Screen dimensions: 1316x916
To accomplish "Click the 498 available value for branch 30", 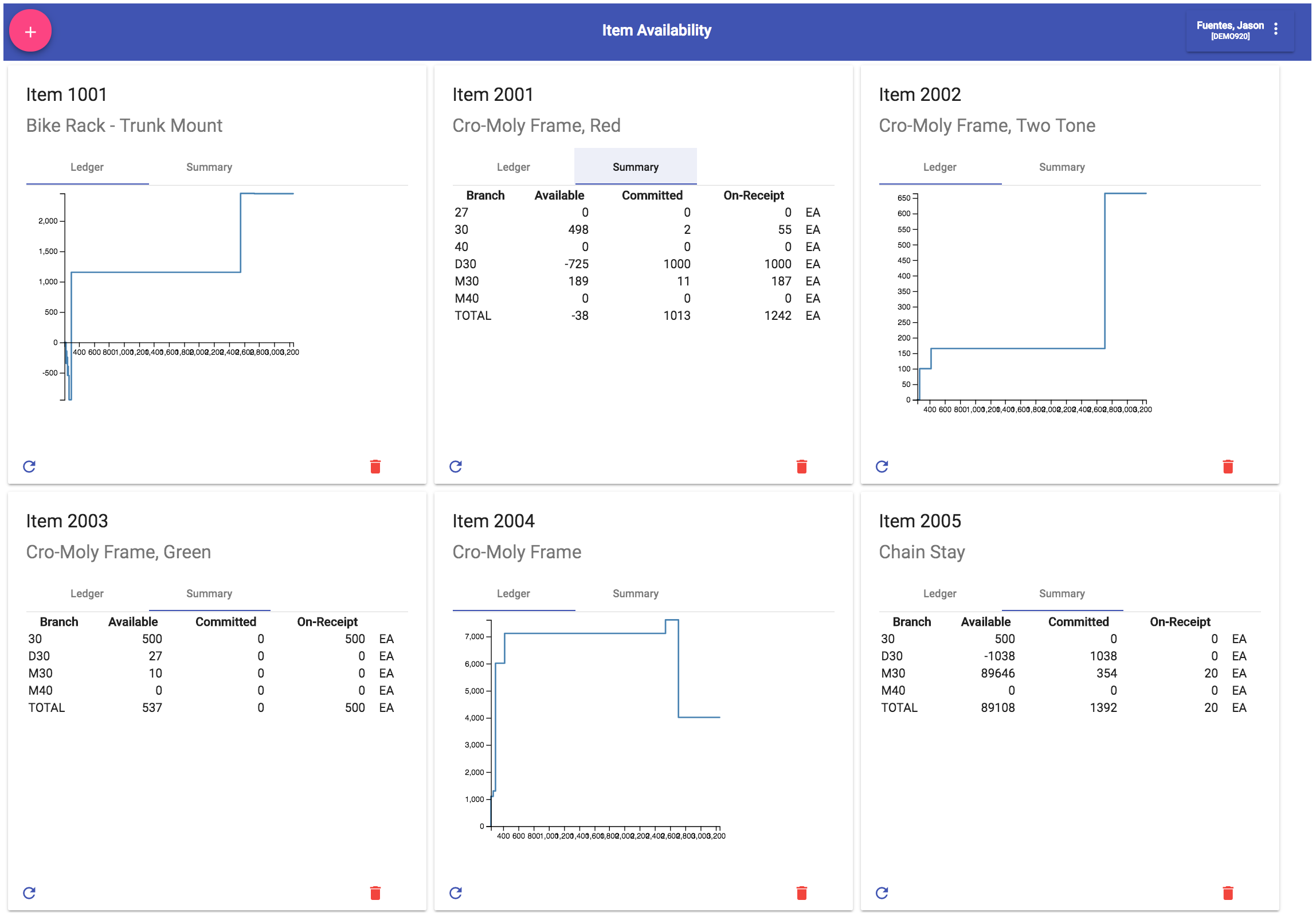I will pos(578,230).
